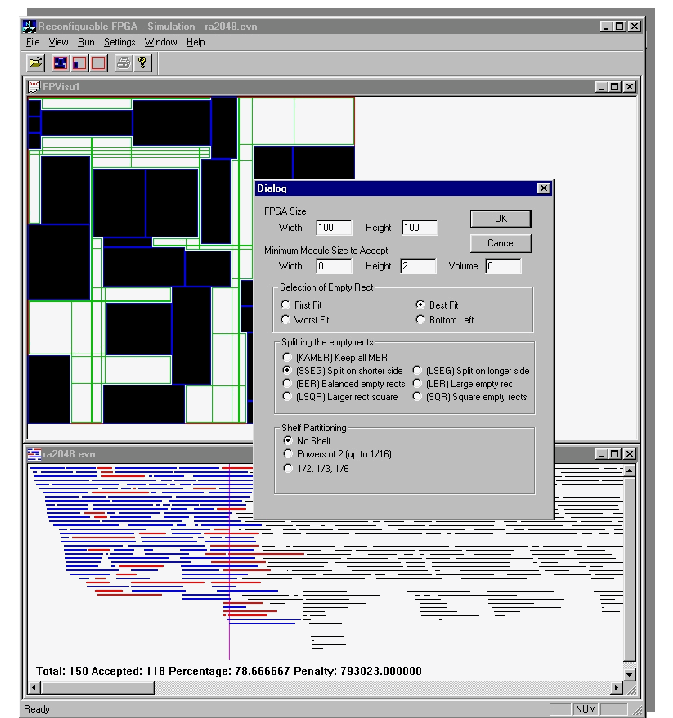Click the half-filled rectangle toolbar icon
Viewport: 673px width, 718px height.
pyautogui.click(x=80, y=63)
